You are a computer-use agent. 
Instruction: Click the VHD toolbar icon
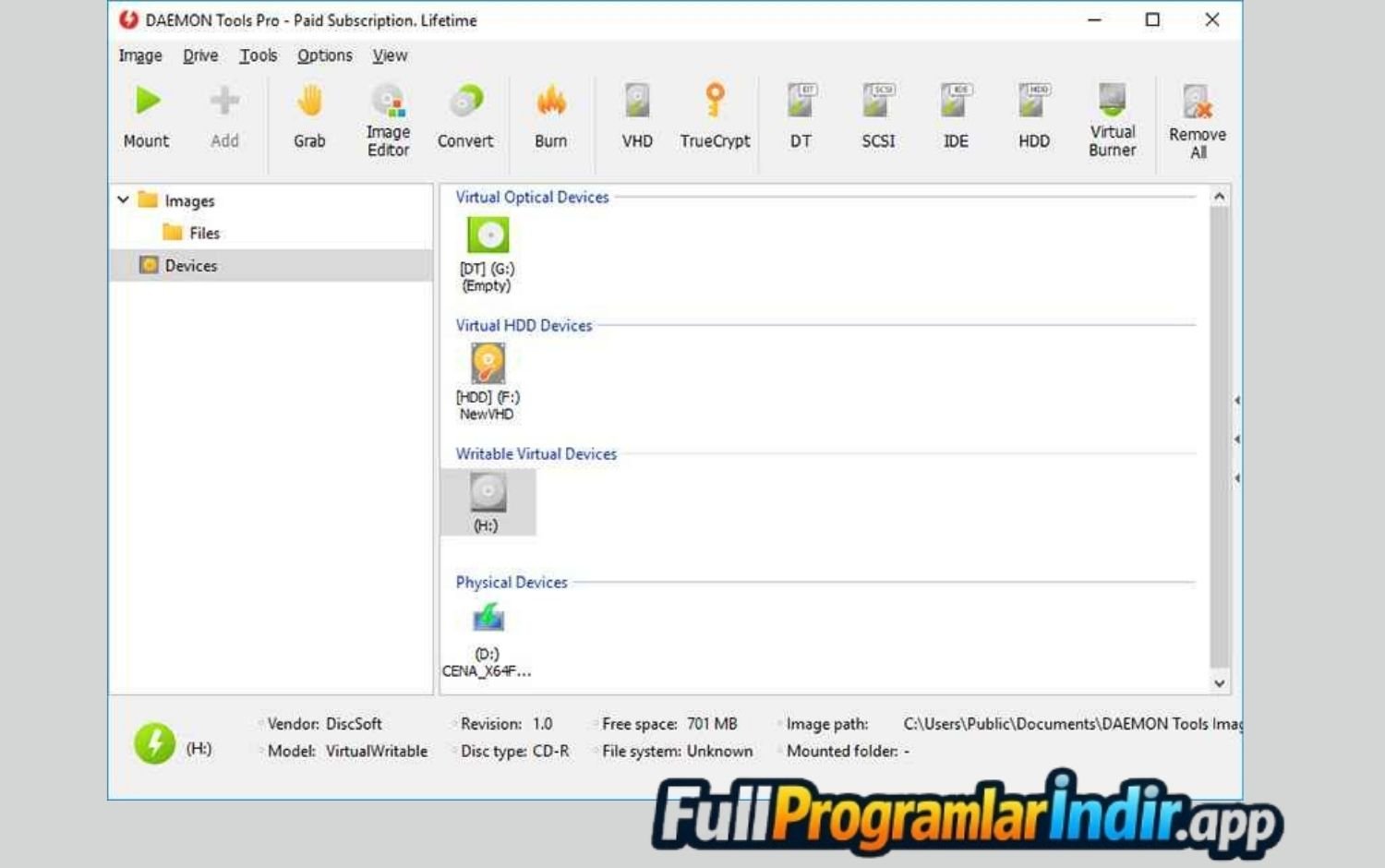click(x=637, y=101)
